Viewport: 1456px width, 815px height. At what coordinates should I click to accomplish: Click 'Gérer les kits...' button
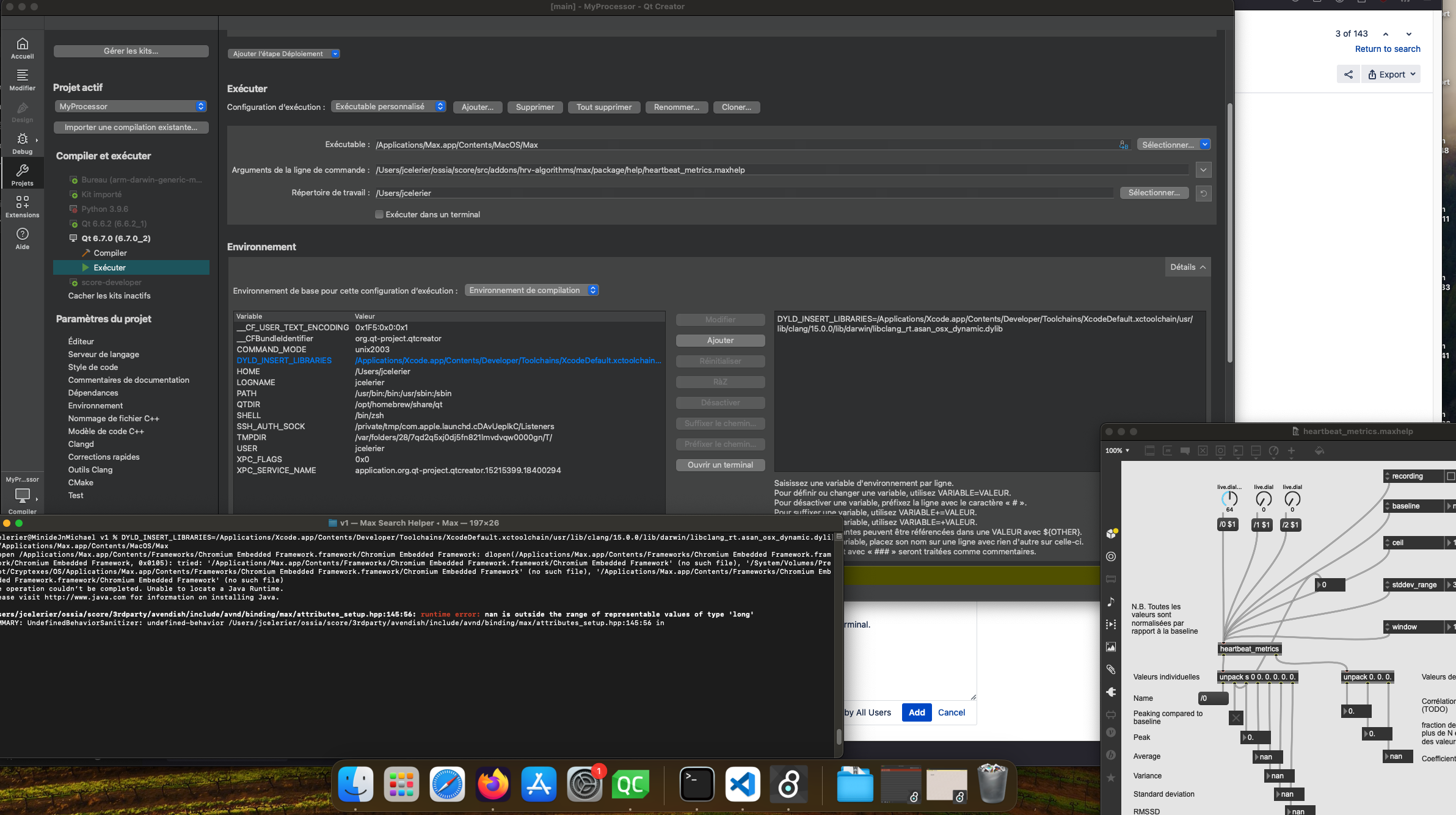pyautogui.click(x=131, y=51)
